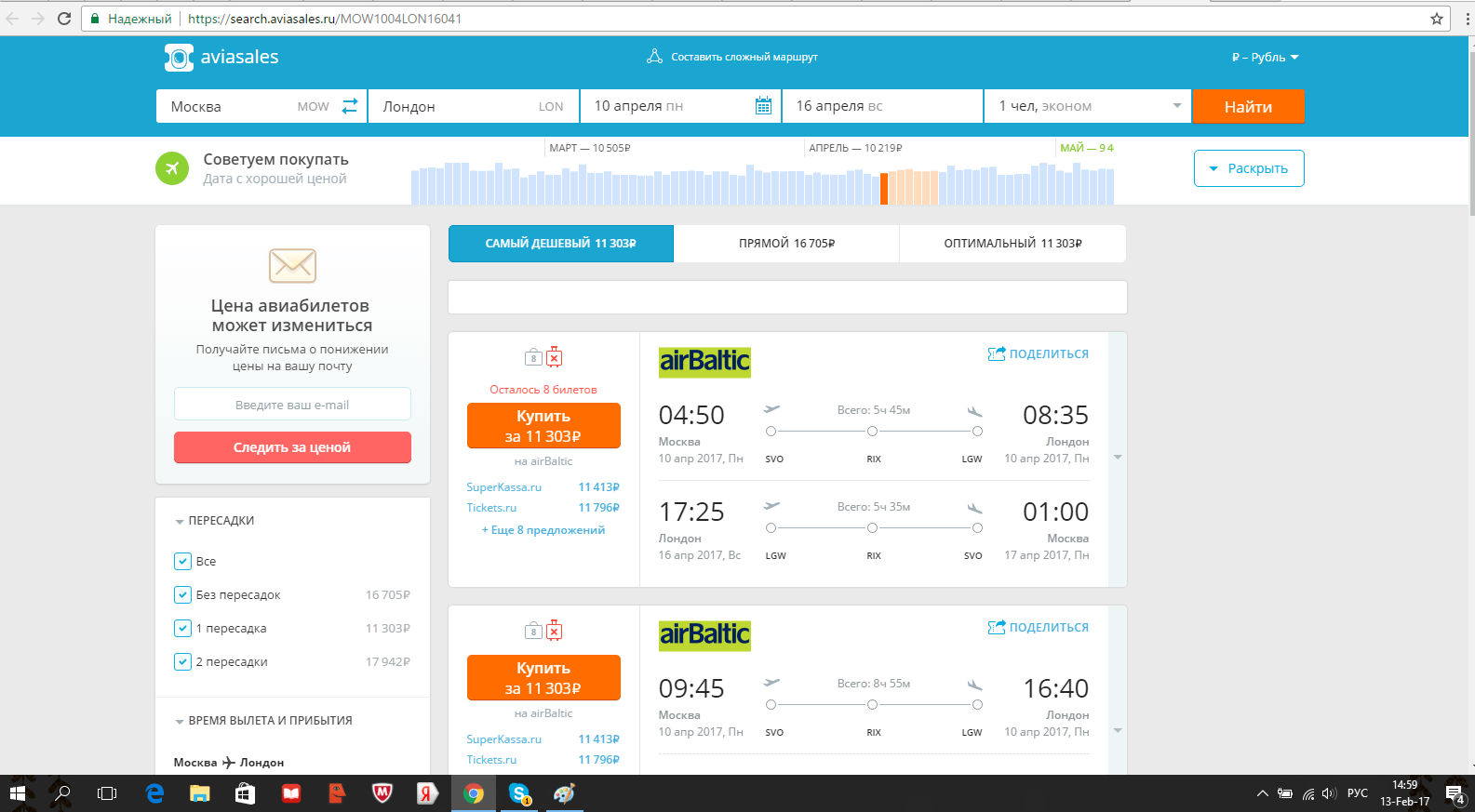The height and width of the screenshot is (812, 1475).
Task: Collapse the 'ПЕРЕСАДКИ' filter section
Action: 214,521
